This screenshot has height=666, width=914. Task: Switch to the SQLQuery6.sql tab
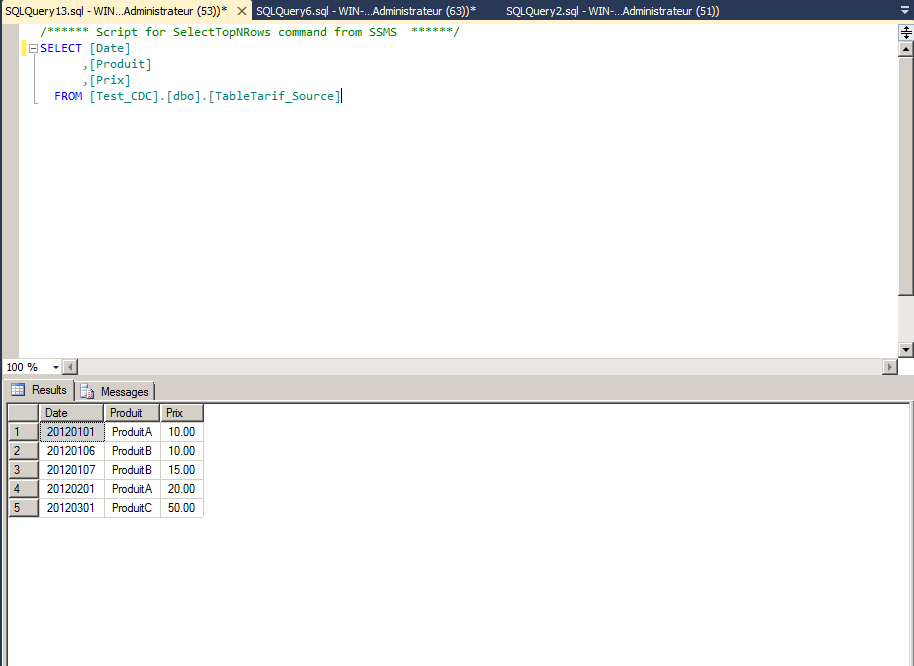pyautogui.click(x=364, y=11)
